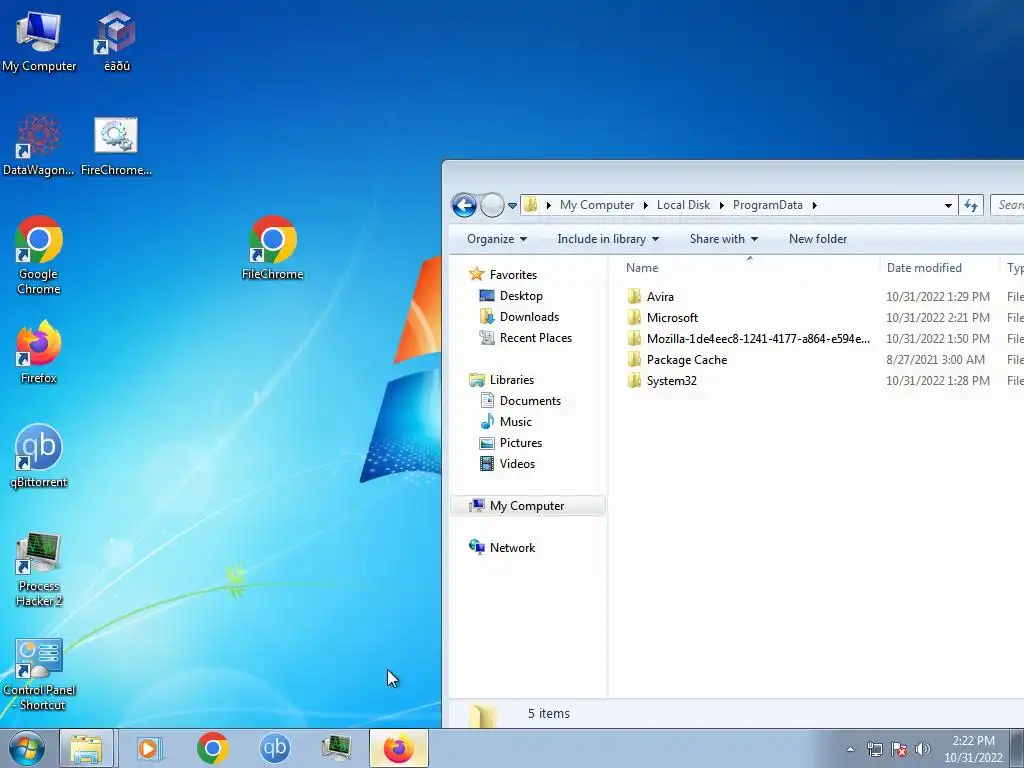The width and height of the screenshot is (1024, 768).
Task: Expand the arrow after My Computer breadcrumb
Action: pyautogui.click(x=645, y=205)
